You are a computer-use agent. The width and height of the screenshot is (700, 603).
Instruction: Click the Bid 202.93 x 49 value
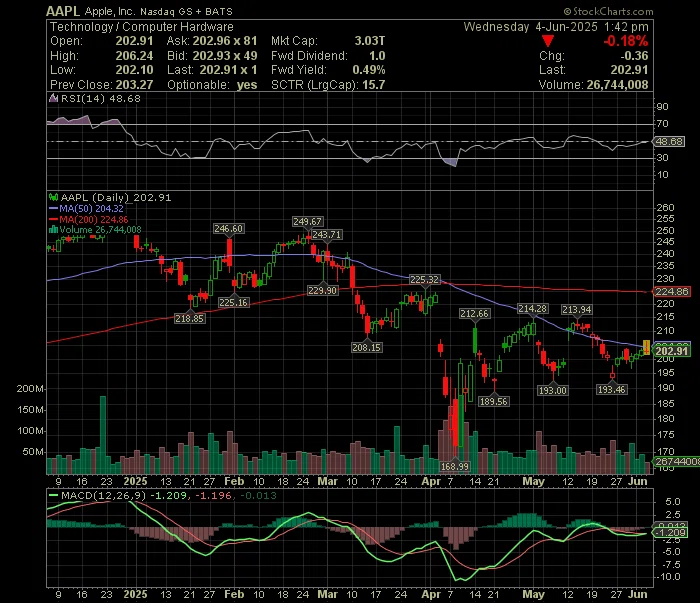[225, 56]
